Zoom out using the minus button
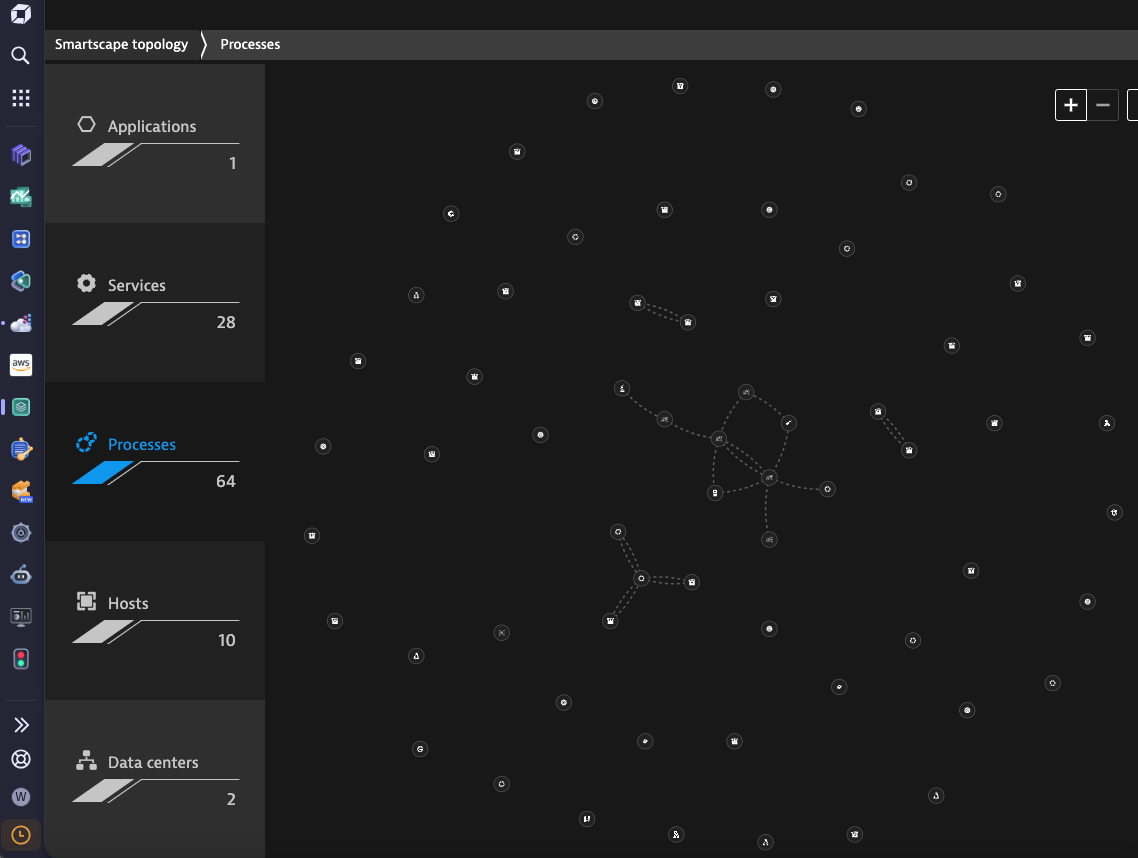 point(1103,104)
